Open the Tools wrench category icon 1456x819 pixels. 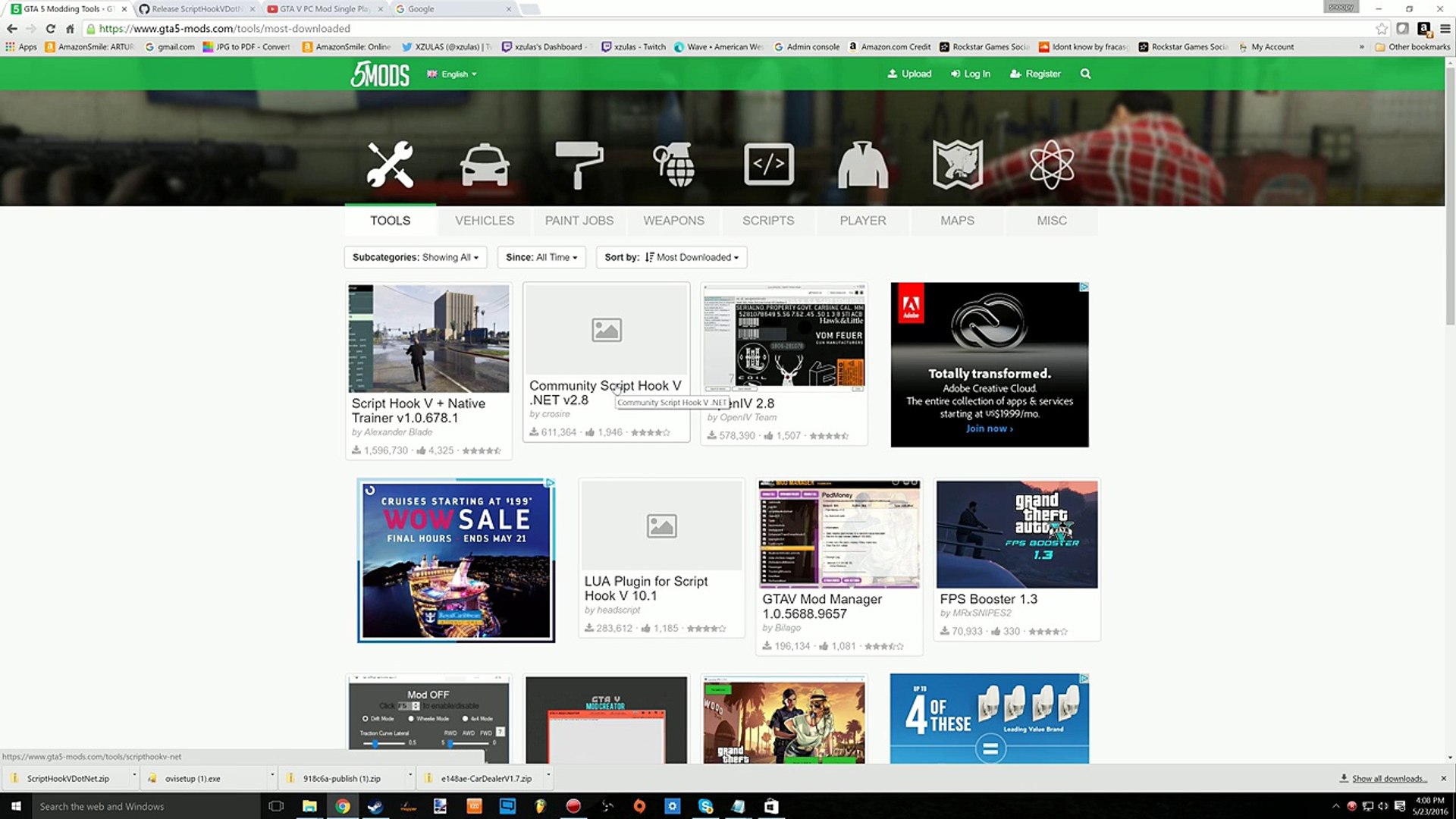click(x=390, y=164)
